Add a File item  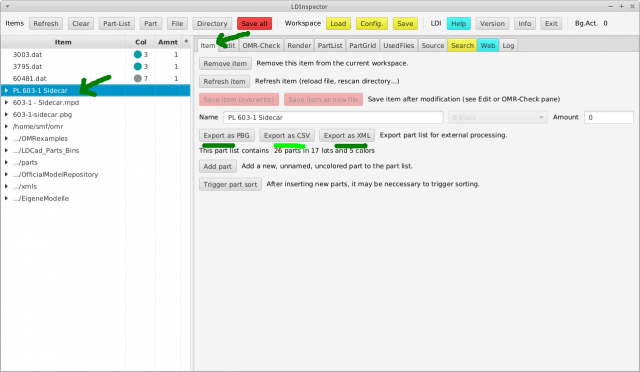[177, 24]
